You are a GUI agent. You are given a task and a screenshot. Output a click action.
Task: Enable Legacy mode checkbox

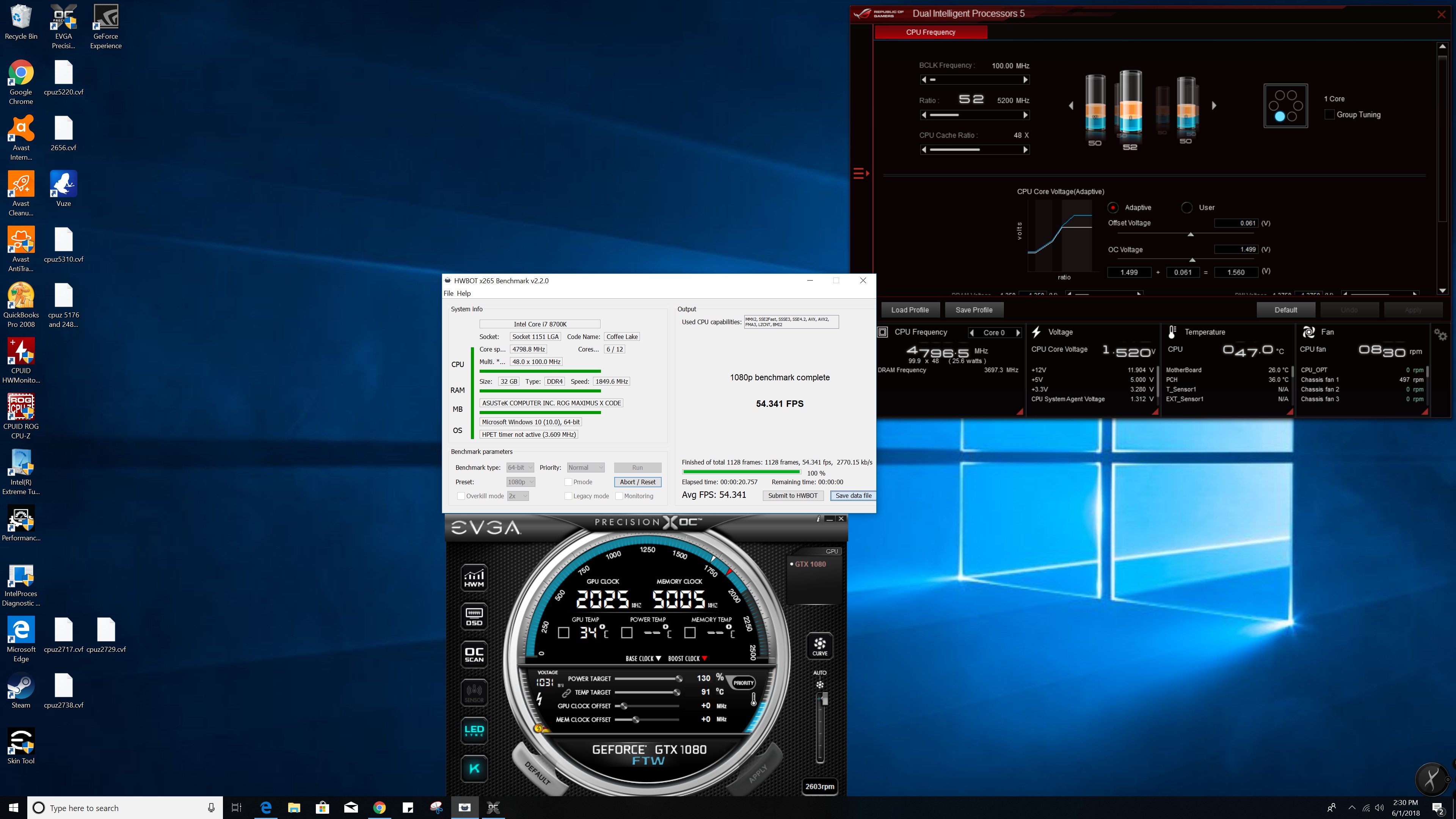pos(568,496)
